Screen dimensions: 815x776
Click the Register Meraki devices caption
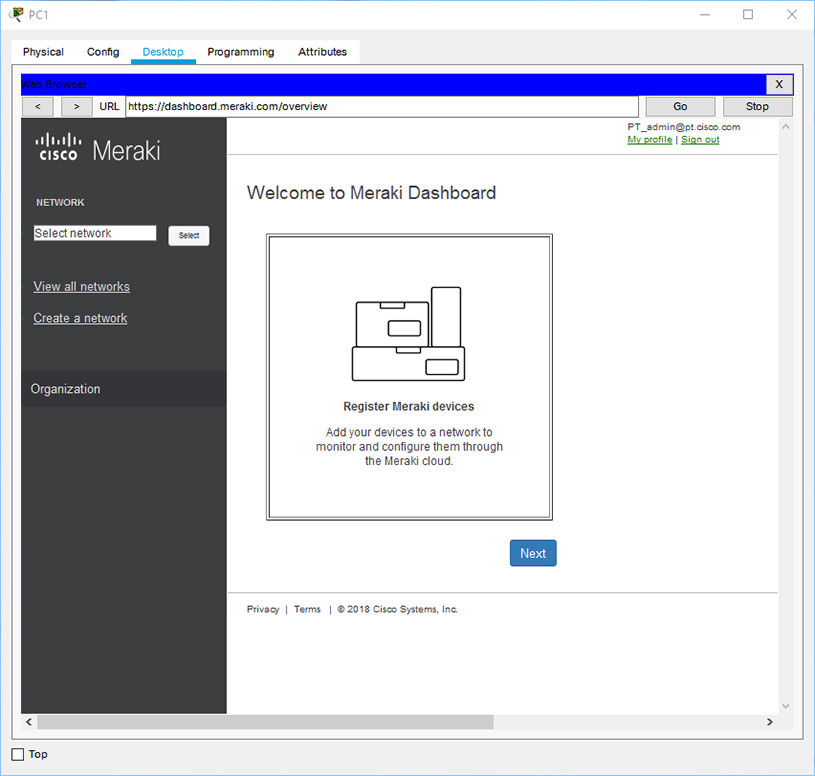pos(409,406)
